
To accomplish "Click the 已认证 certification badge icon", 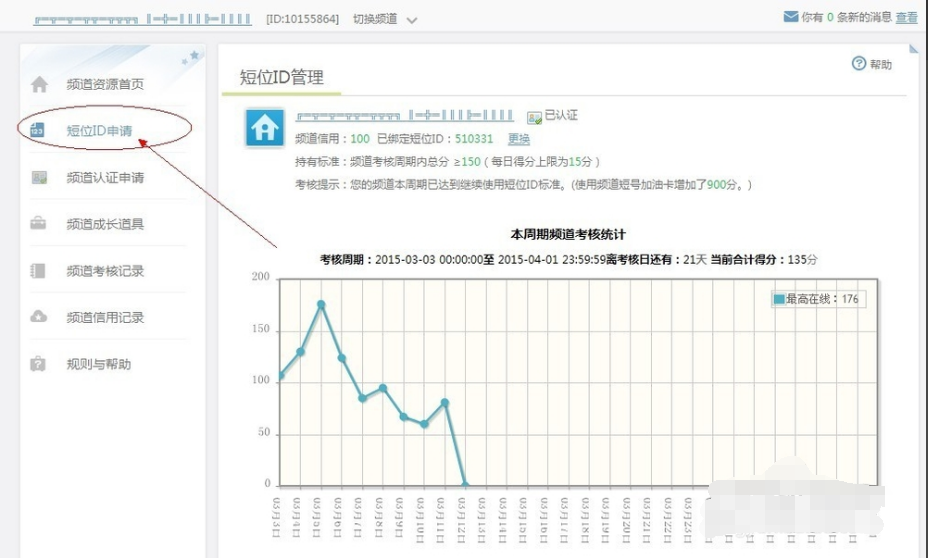I will [534, 118].
